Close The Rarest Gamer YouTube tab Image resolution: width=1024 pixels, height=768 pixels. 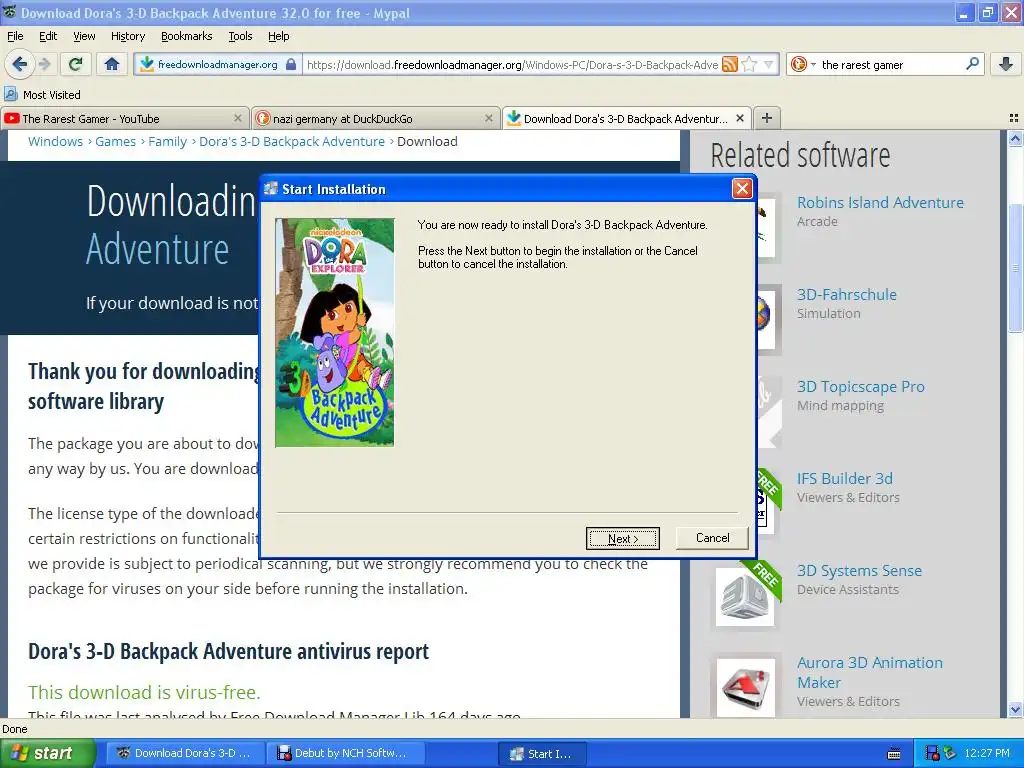pos(238,118)
